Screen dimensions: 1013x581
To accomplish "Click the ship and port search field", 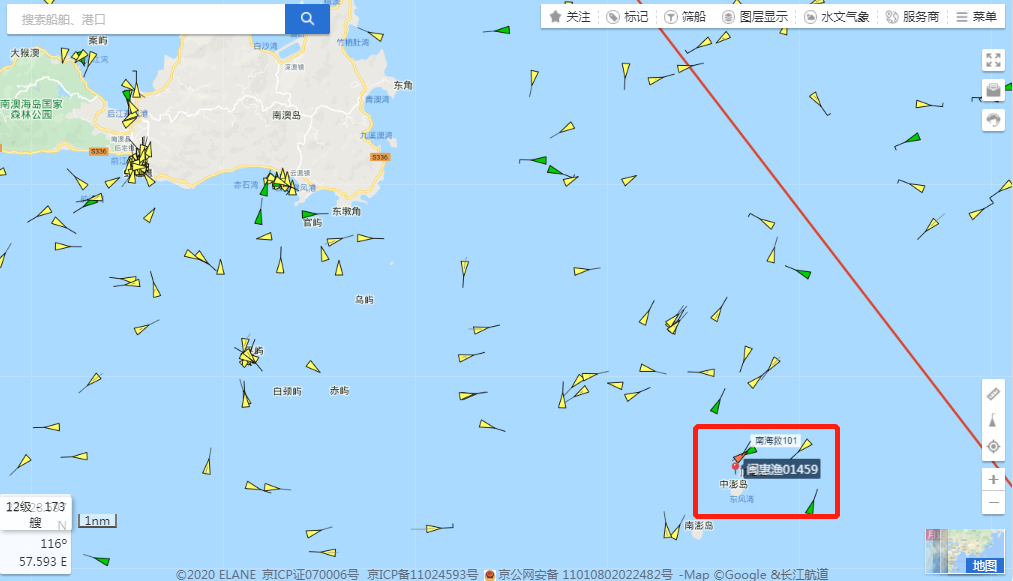I will (146, 19).
